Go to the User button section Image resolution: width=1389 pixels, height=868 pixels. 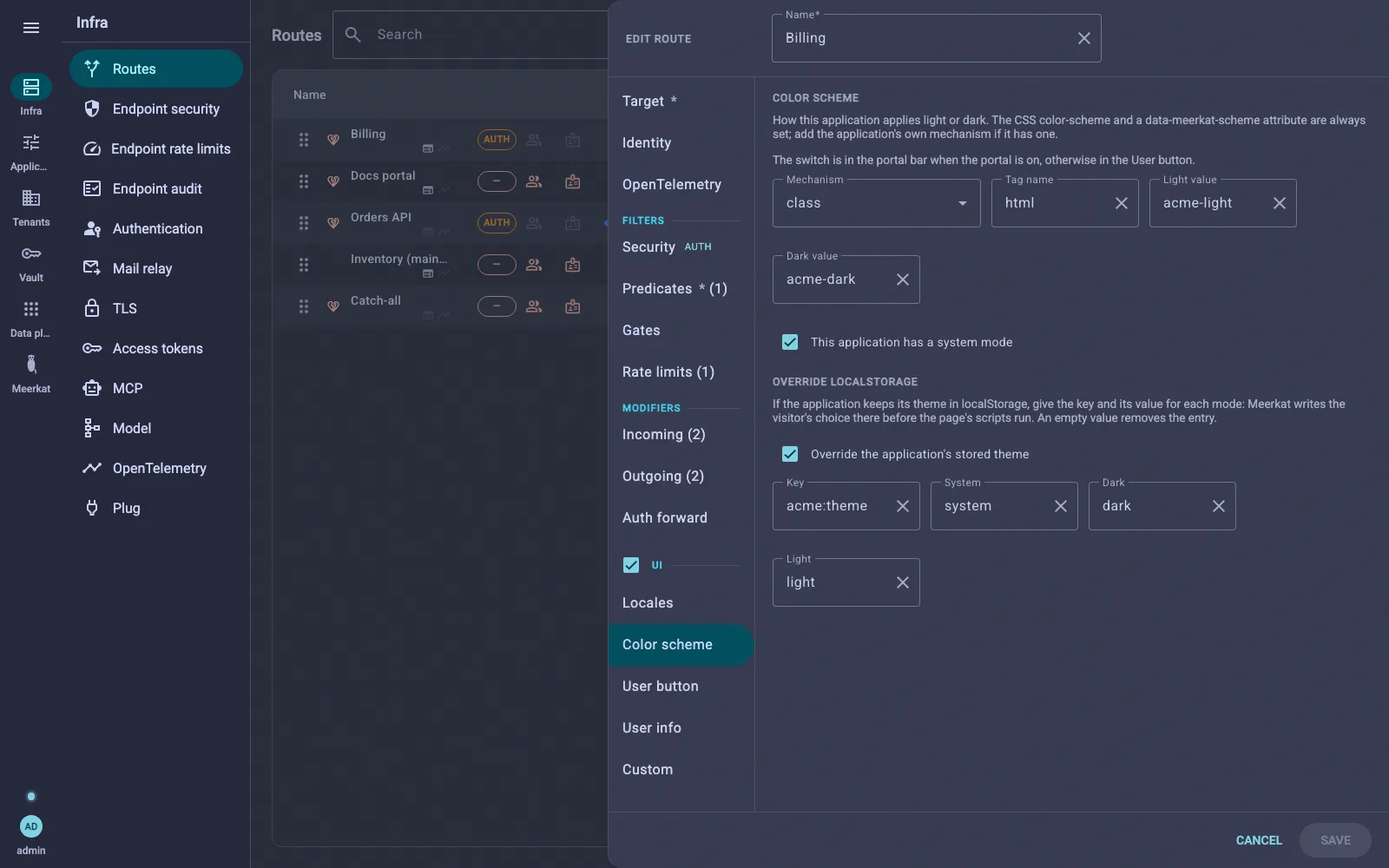(681, 687)
